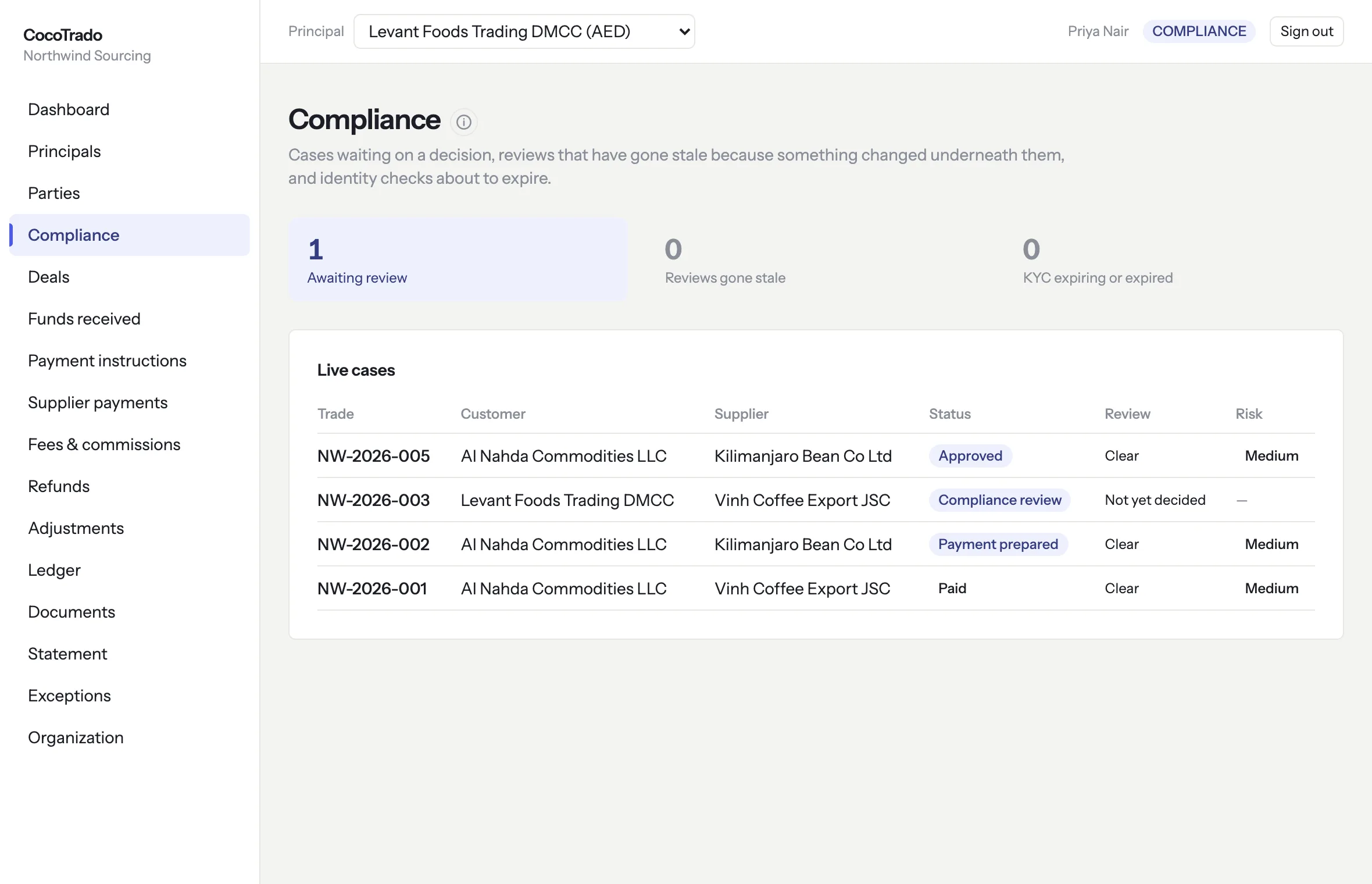Open Statement page
Image resolution: width=1372 pixels, height=884 pixels.
(129, 654)
